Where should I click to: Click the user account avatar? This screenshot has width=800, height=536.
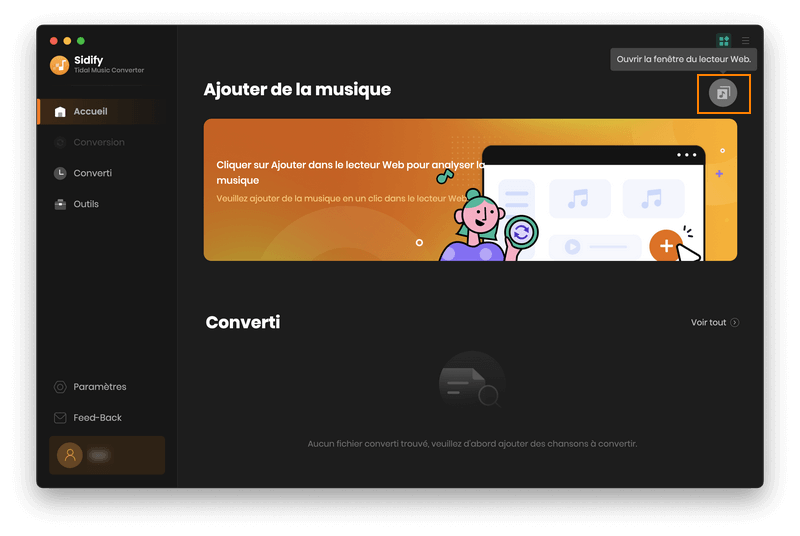click(x=70, y=455)
